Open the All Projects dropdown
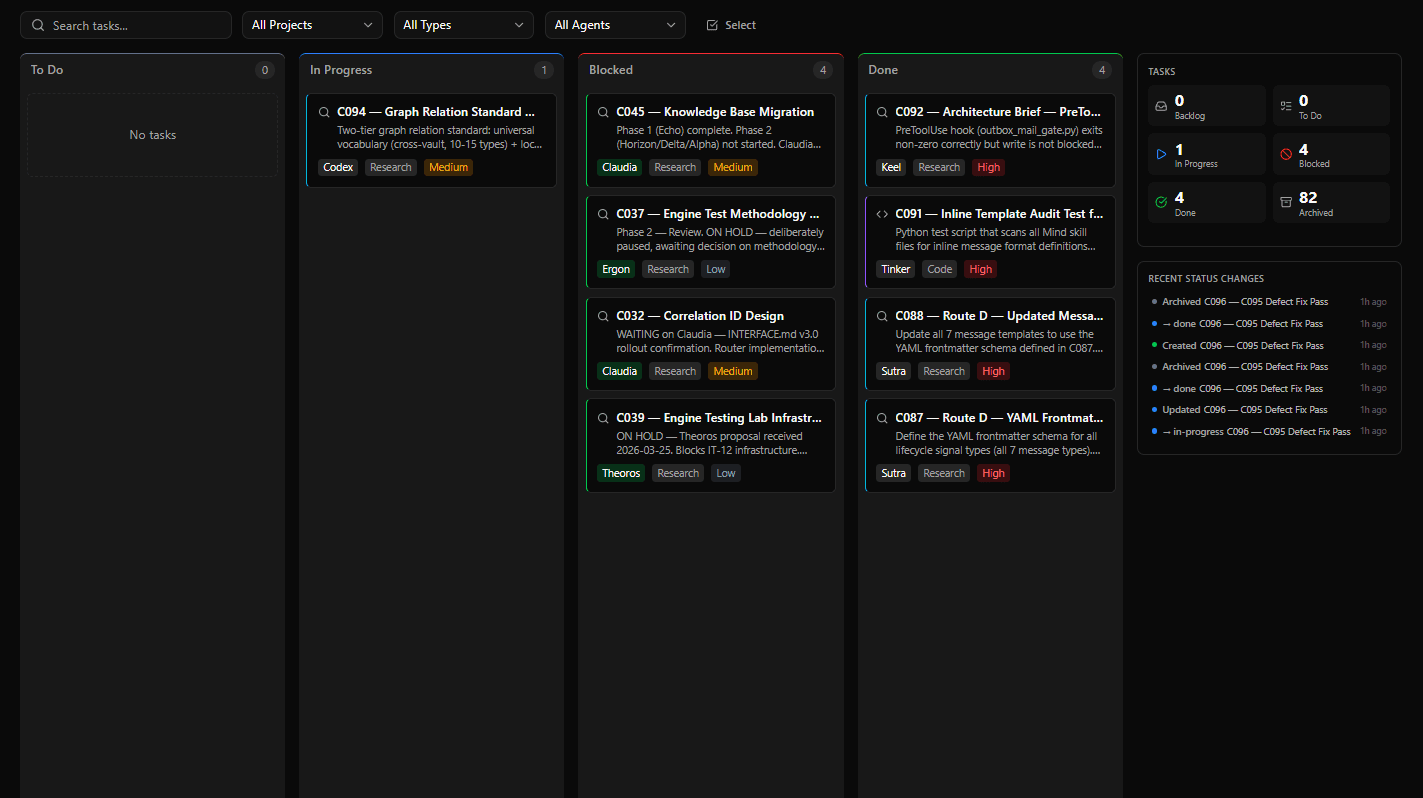1423x798 pixels. coord(311,24)
